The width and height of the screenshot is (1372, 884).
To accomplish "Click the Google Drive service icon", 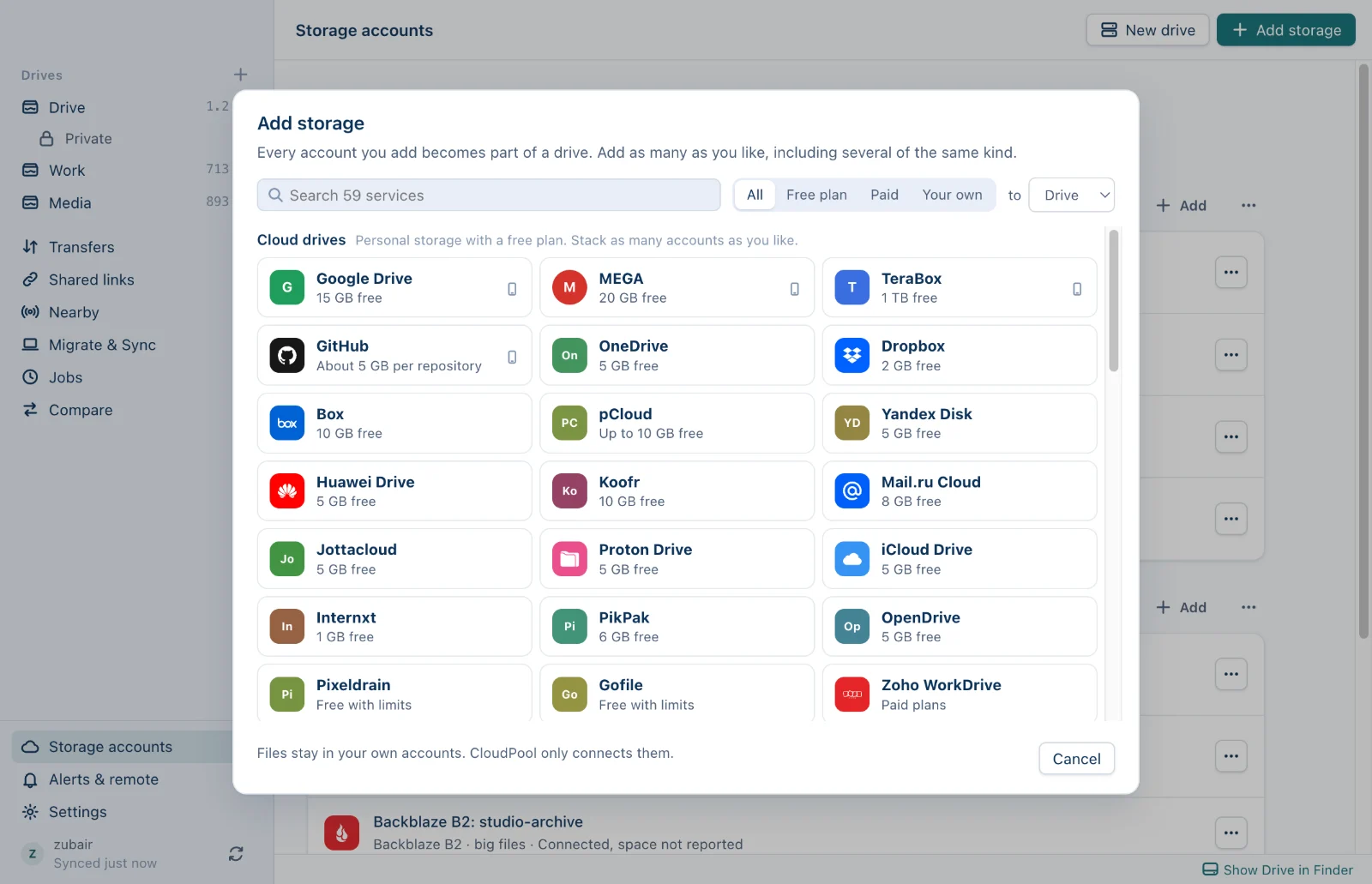I will point(286,287).
